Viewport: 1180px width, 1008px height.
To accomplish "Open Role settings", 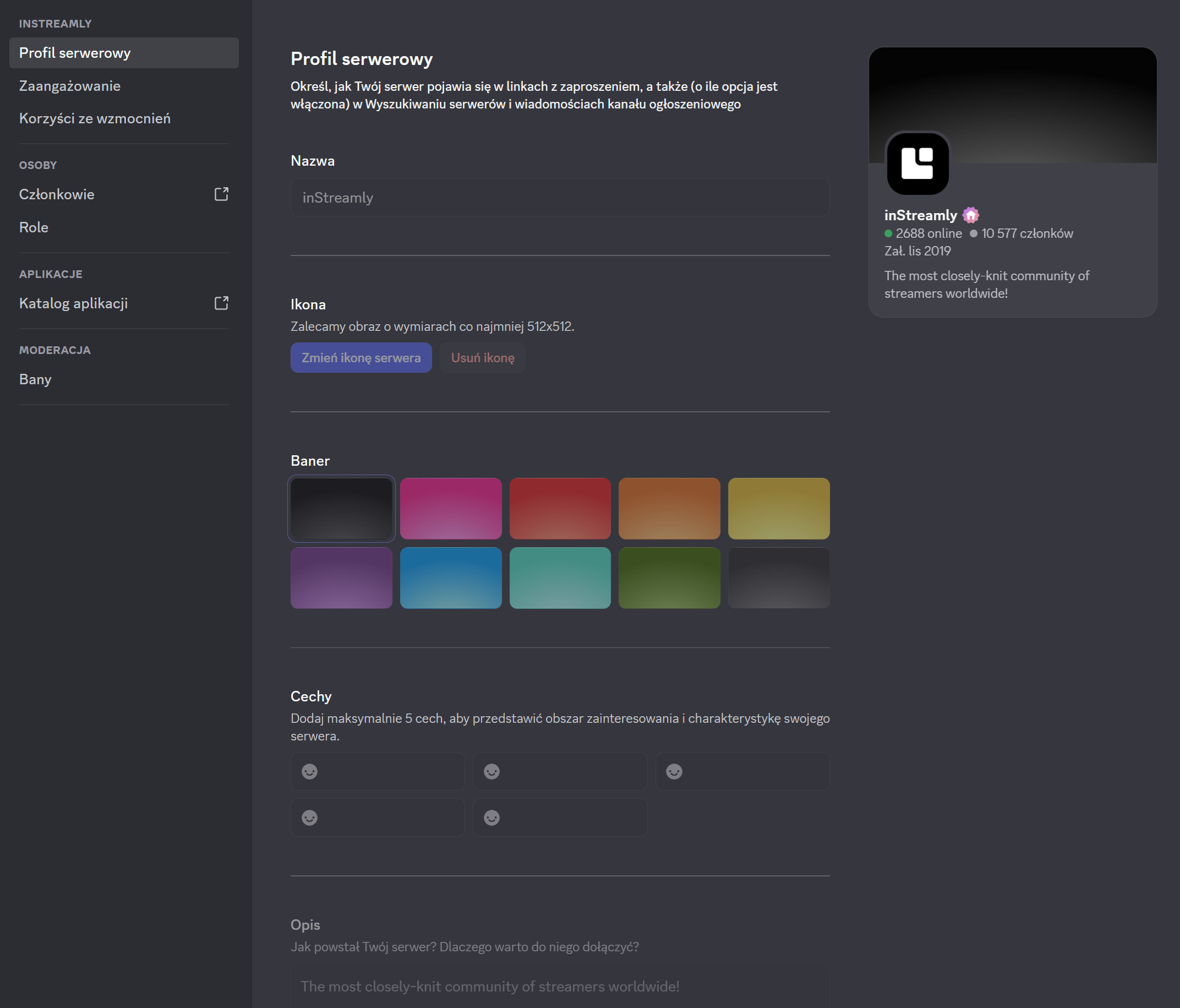I will 124,227.
